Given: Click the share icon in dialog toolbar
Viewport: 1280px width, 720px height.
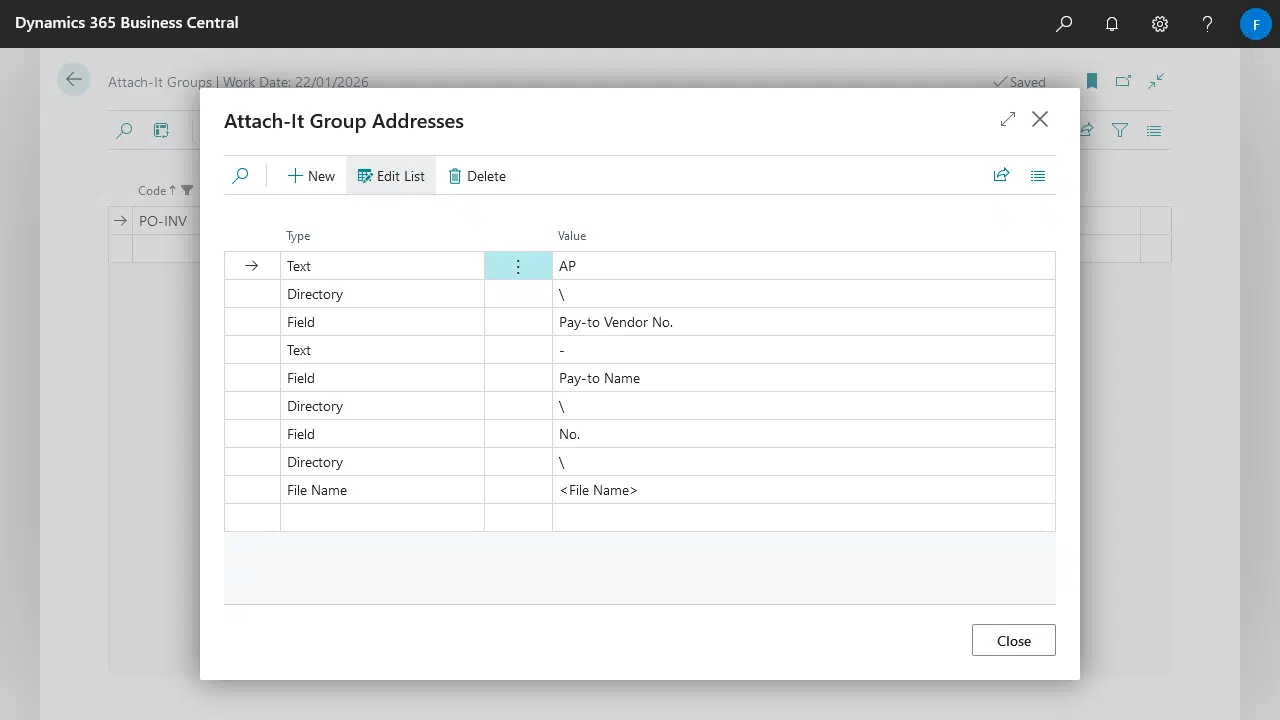Looking at the screenshot, I should point(1001,176).
